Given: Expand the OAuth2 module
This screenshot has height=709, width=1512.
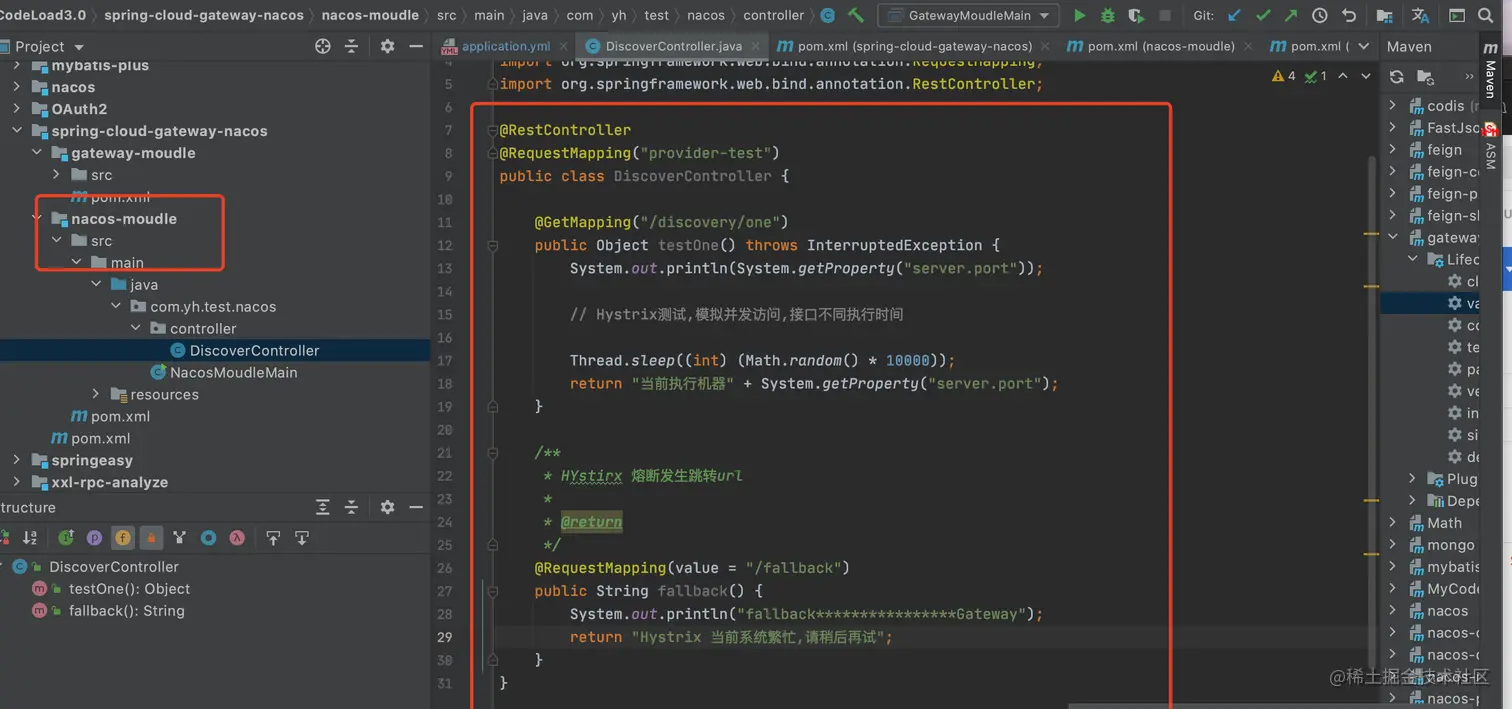Looking at the screenshot, I should pyautogui.click(x=17, y=108).
